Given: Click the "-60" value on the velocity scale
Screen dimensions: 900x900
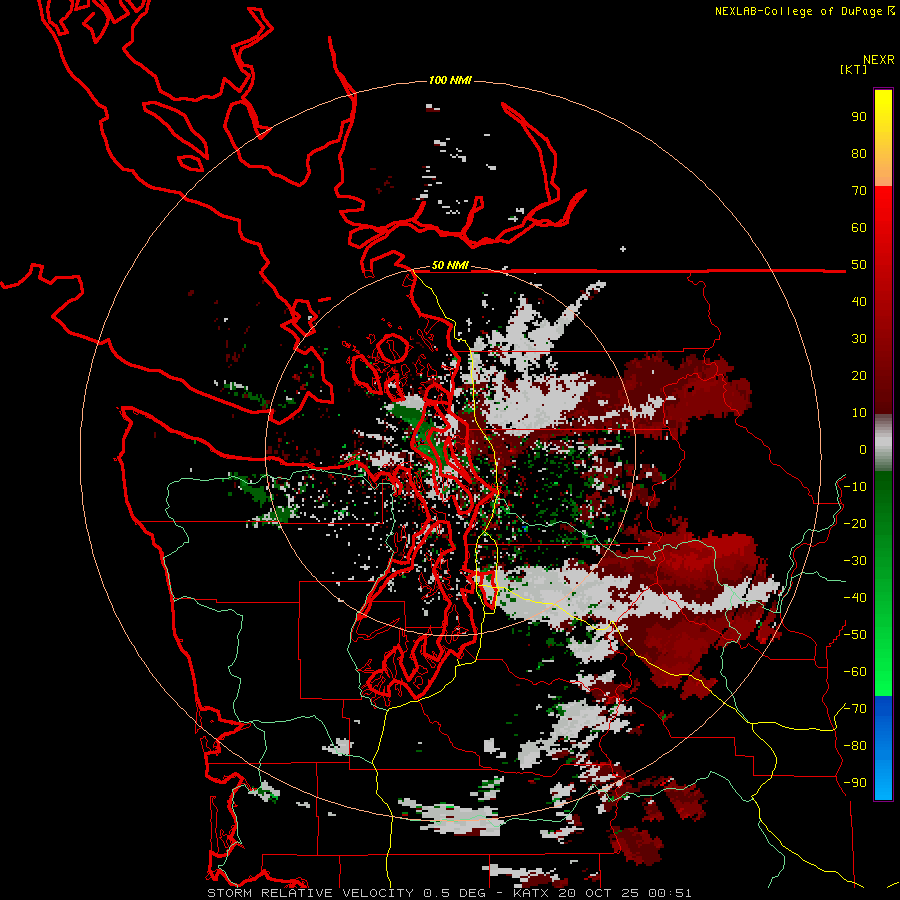Looking at the screenshot, I should coord(855,672).
